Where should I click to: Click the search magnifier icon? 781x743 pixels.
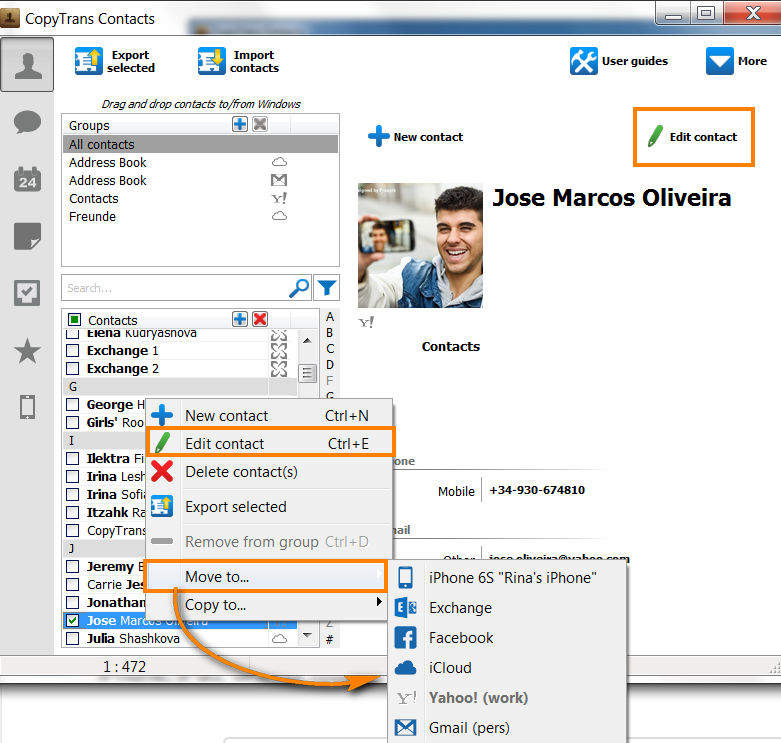299,288
